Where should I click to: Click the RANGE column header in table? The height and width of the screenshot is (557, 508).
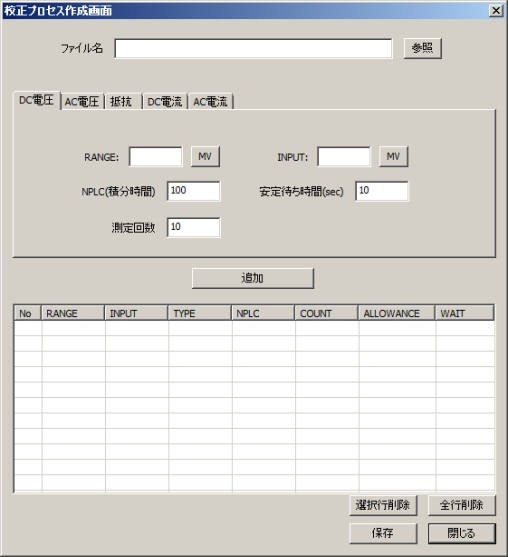point(73,313)
